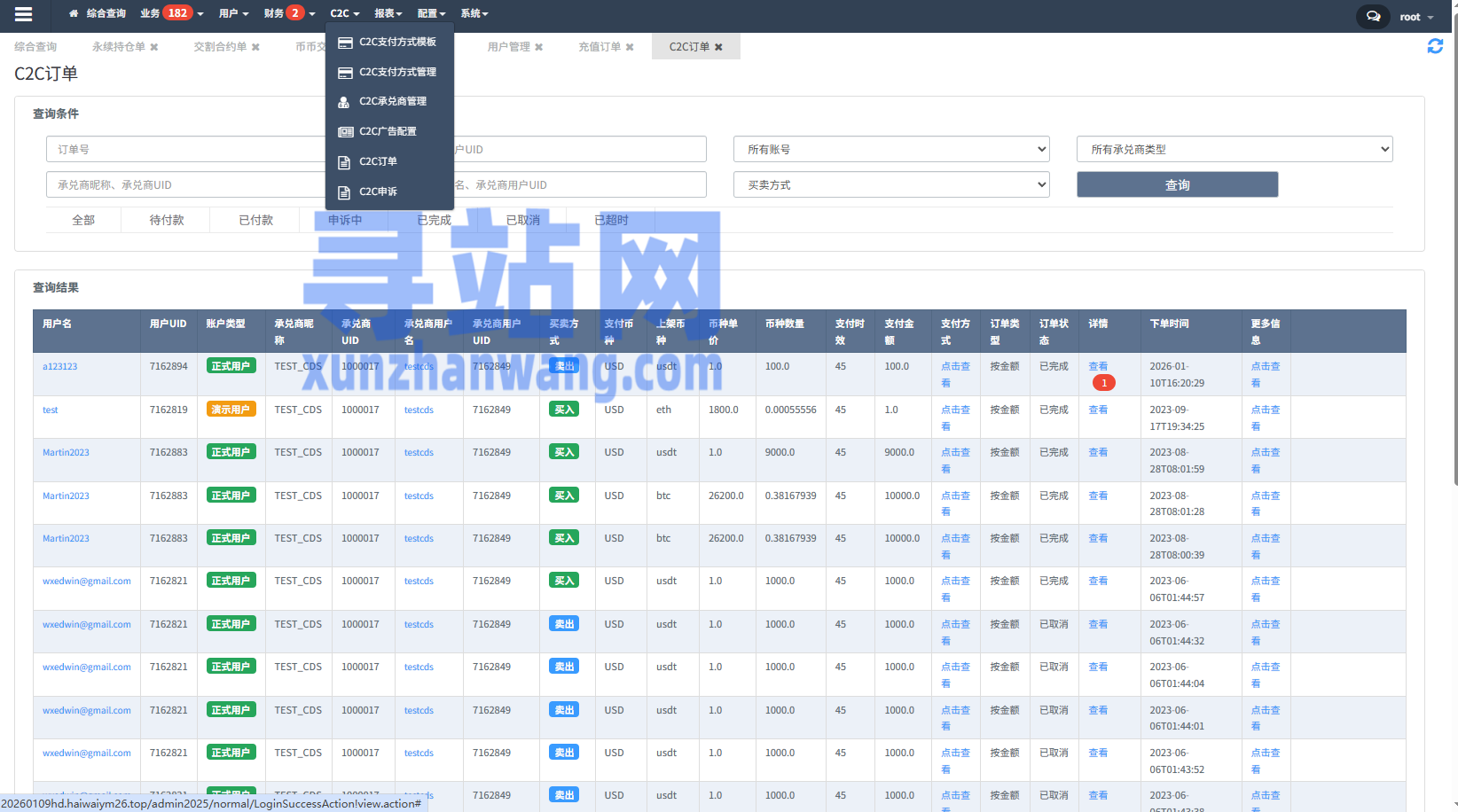This screenshot has height=812, width=1458.
Task: Click the 订单号 input field
Action: click(186, 149)
